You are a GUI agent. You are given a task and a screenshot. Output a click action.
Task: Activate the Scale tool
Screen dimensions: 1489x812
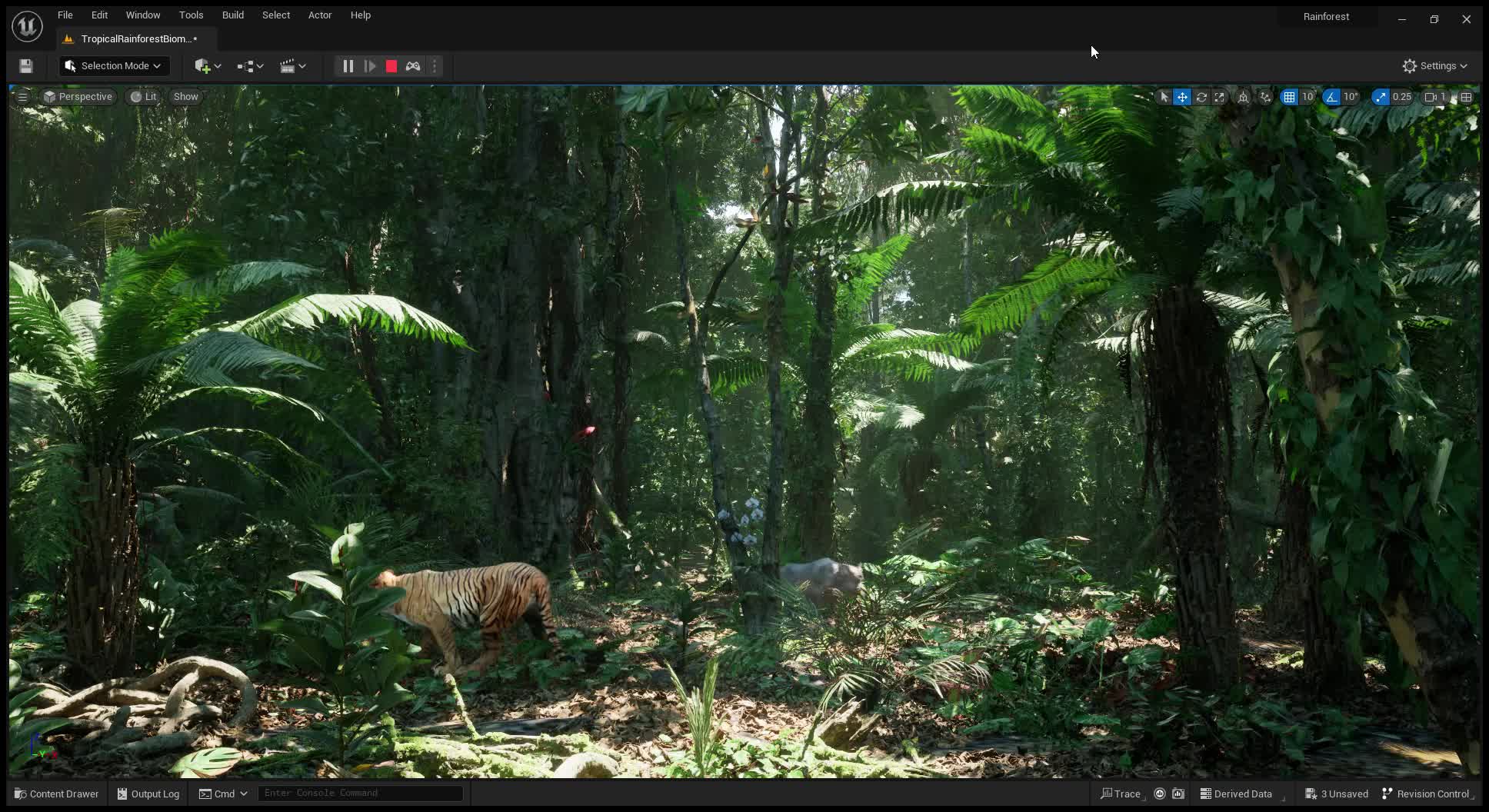[x=1220, y=97]
